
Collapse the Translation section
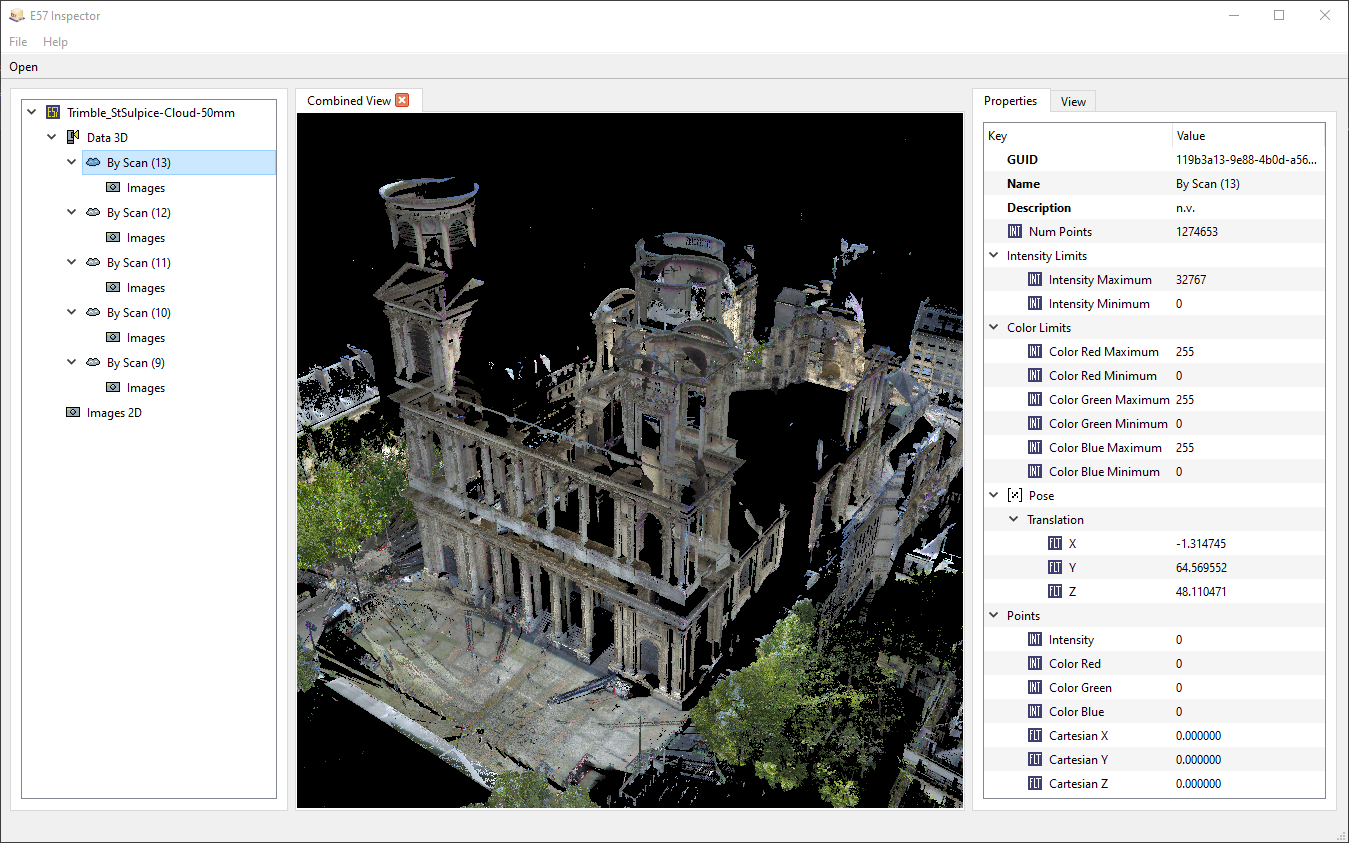pos(1014,520)
